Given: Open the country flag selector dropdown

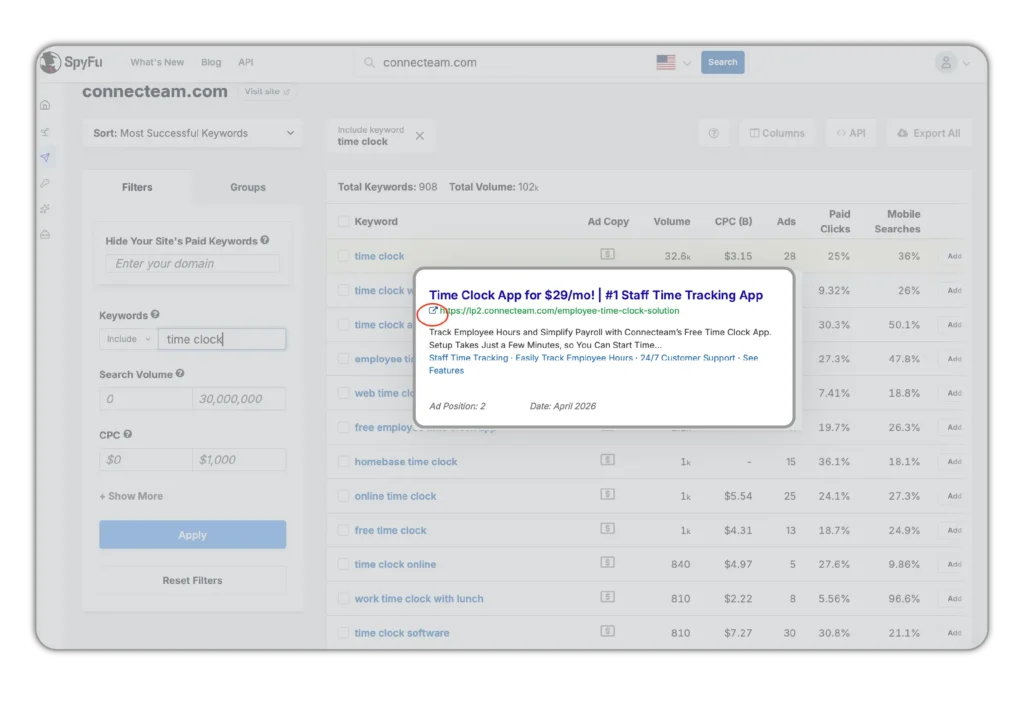Looking at the screenshot, I should (673, 63).
